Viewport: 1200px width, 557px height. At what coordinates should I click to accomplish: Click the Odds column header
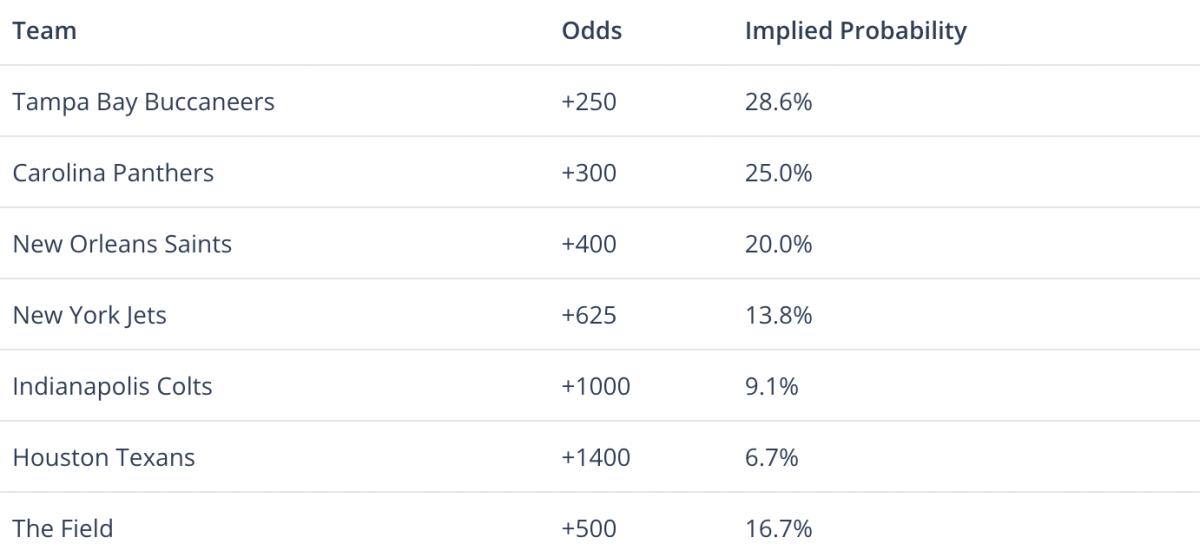(592, 31)
